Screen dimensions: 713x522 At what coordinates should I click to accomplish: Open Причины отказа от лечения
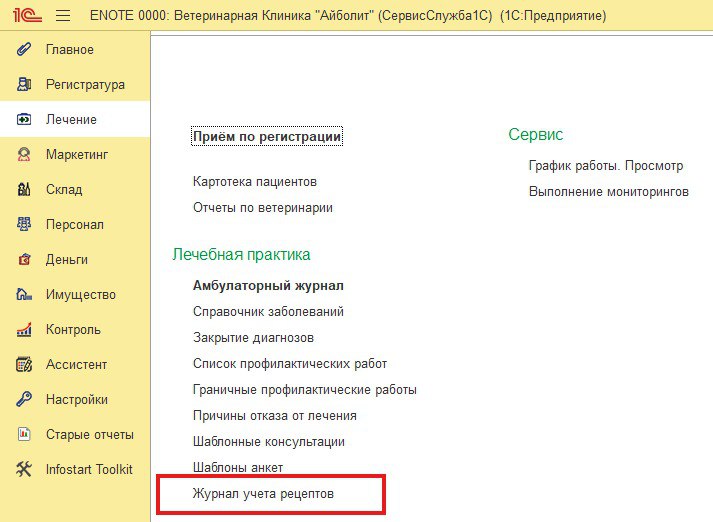[275, 416]
